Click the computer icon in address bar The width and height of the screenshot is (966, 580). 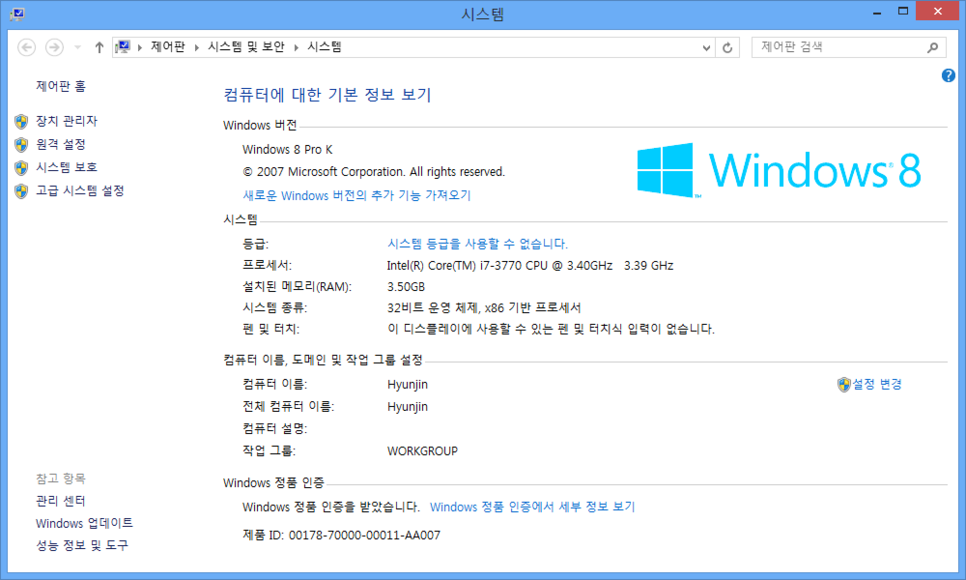click(x=123, y=47)
